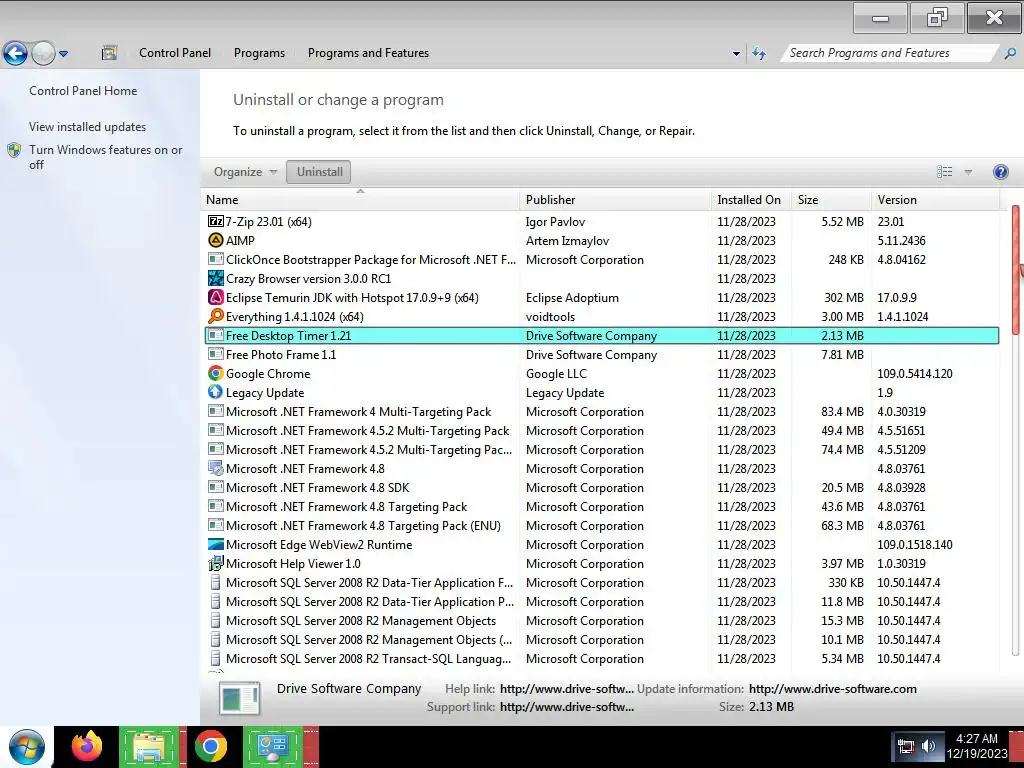Click the help question mark icon
This screenshot has width=1024, height=768.
point(1000,172)
